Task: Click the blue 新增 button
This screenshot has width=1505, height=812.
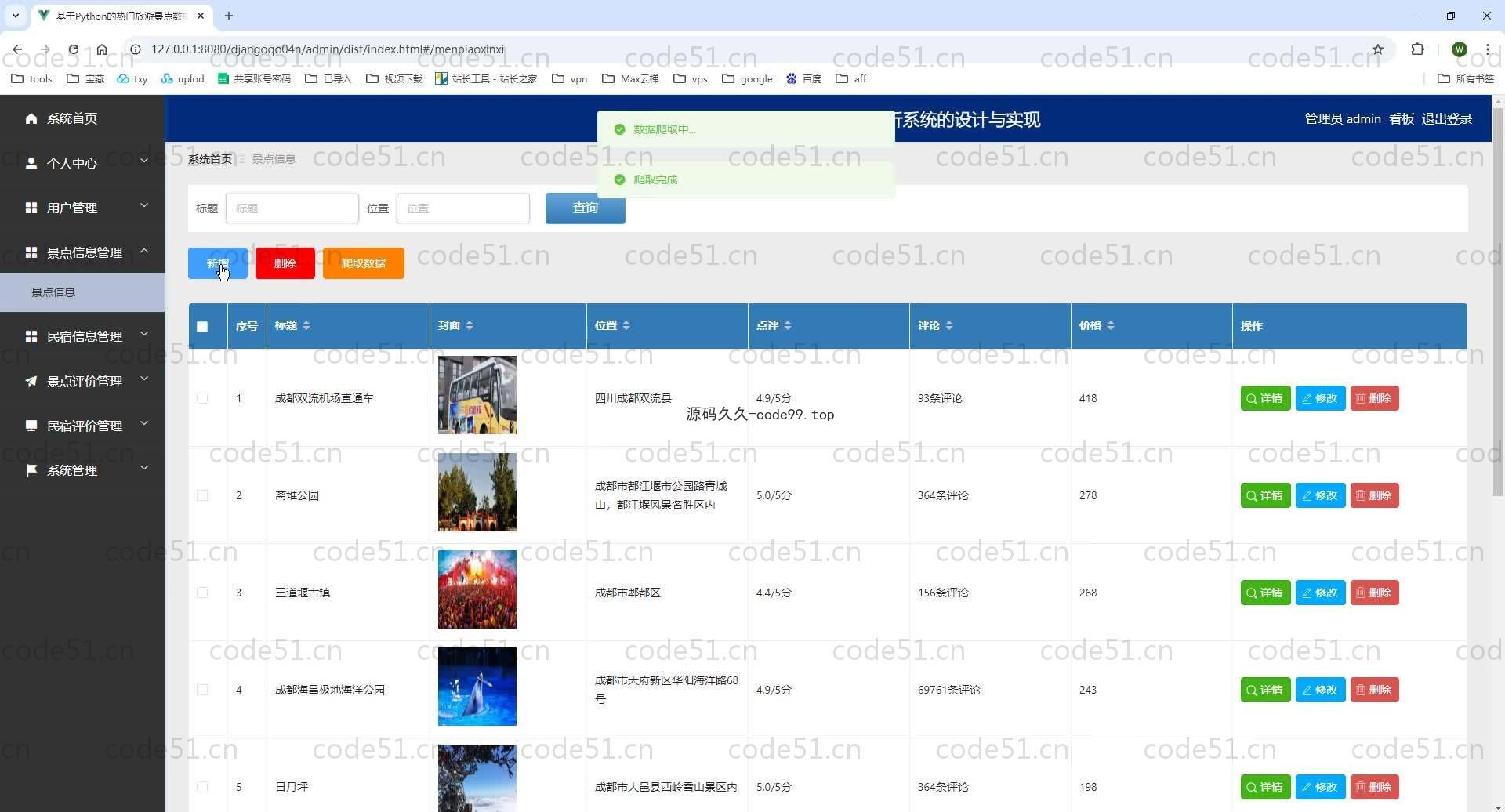Action: (218, 263)
